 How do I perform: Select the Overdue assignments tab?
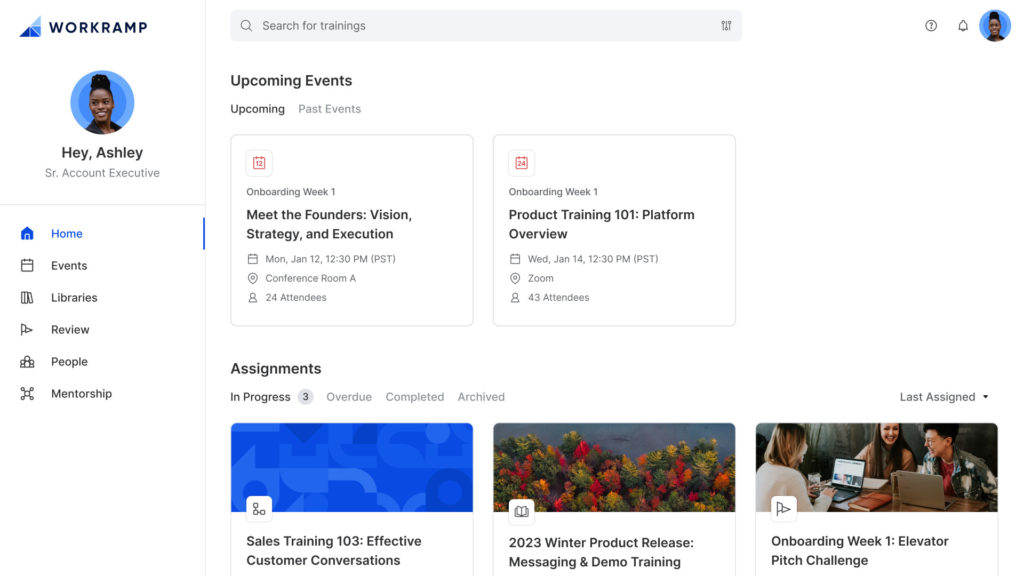(x=349, y=396)
